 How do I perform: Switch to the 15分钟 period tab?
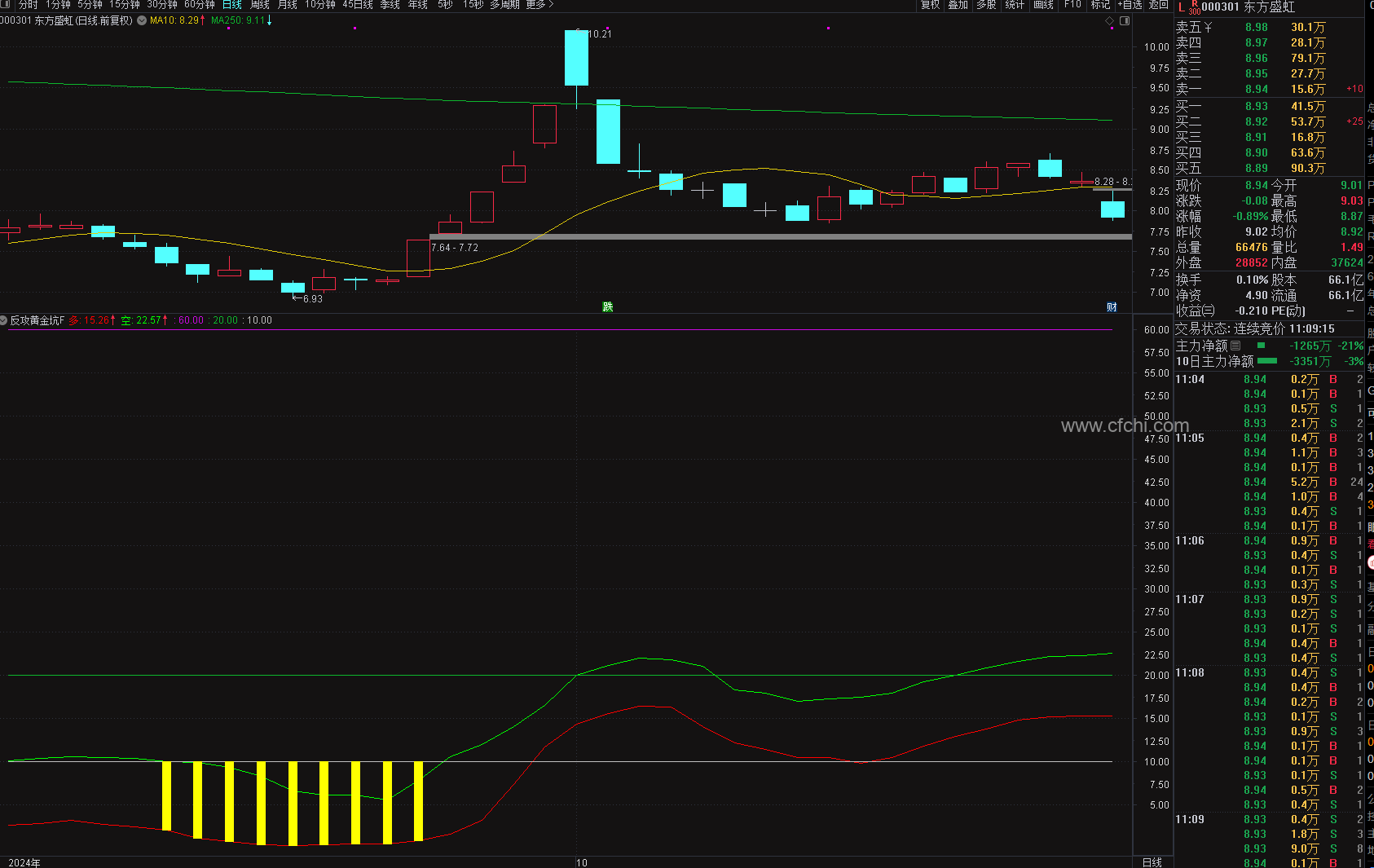click(125, 5)
